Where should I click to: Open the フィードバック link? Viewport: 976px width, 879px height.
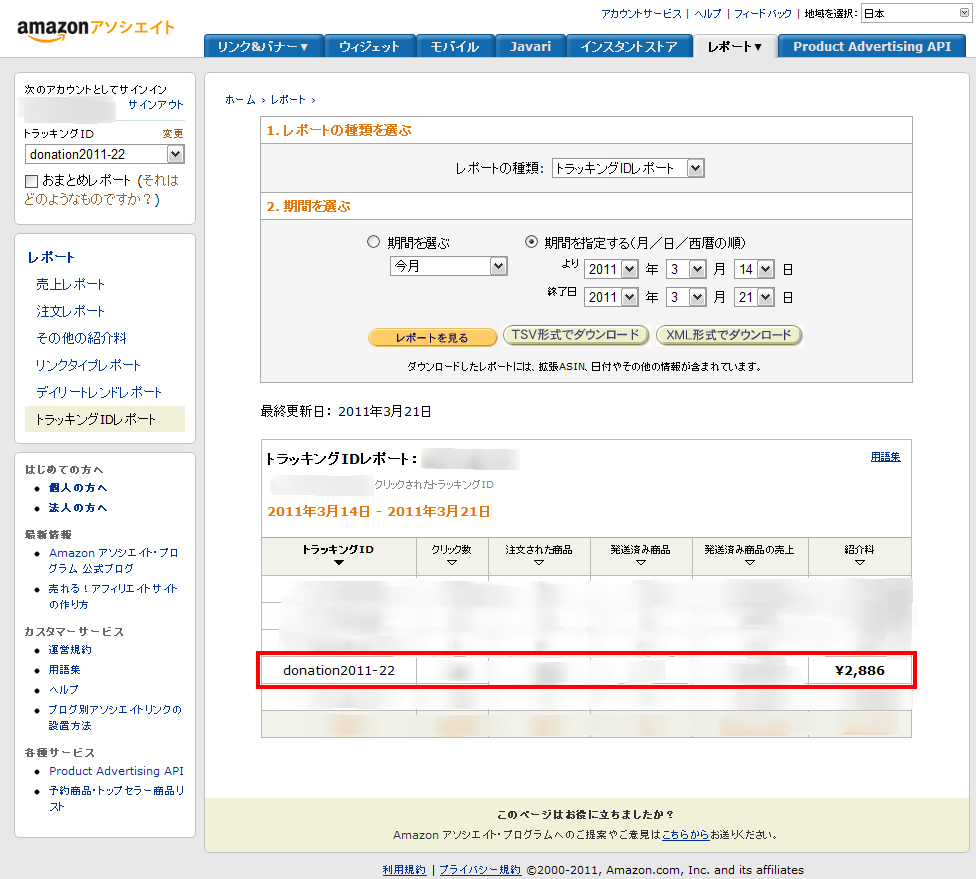(x=762, y=14)
